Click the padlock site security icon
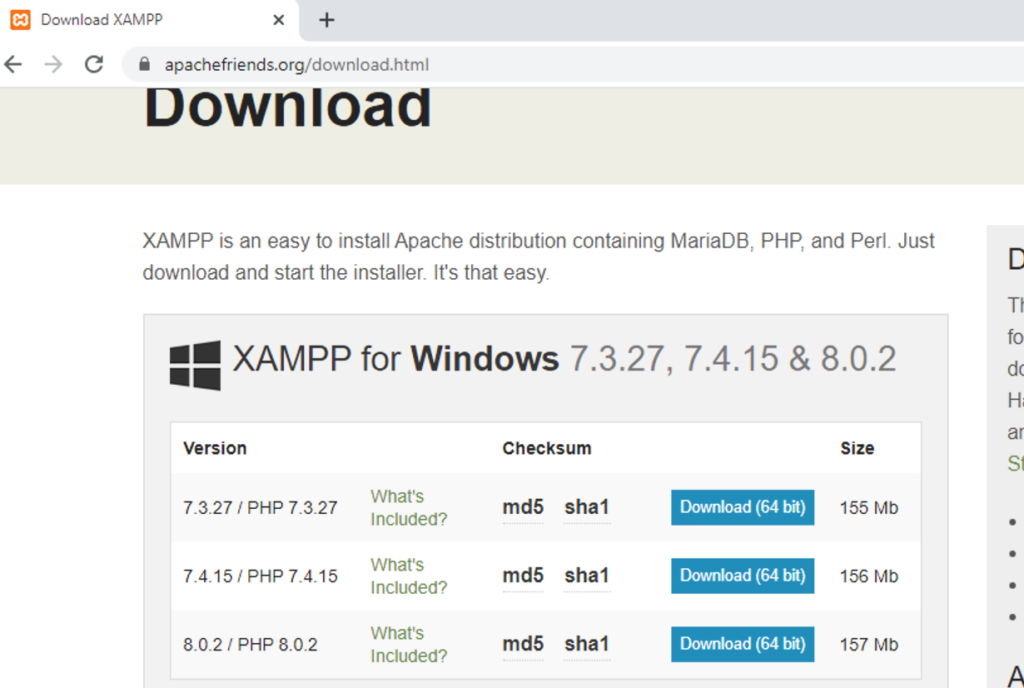Viewport: 1024px width, 688px height. [144, 64]
